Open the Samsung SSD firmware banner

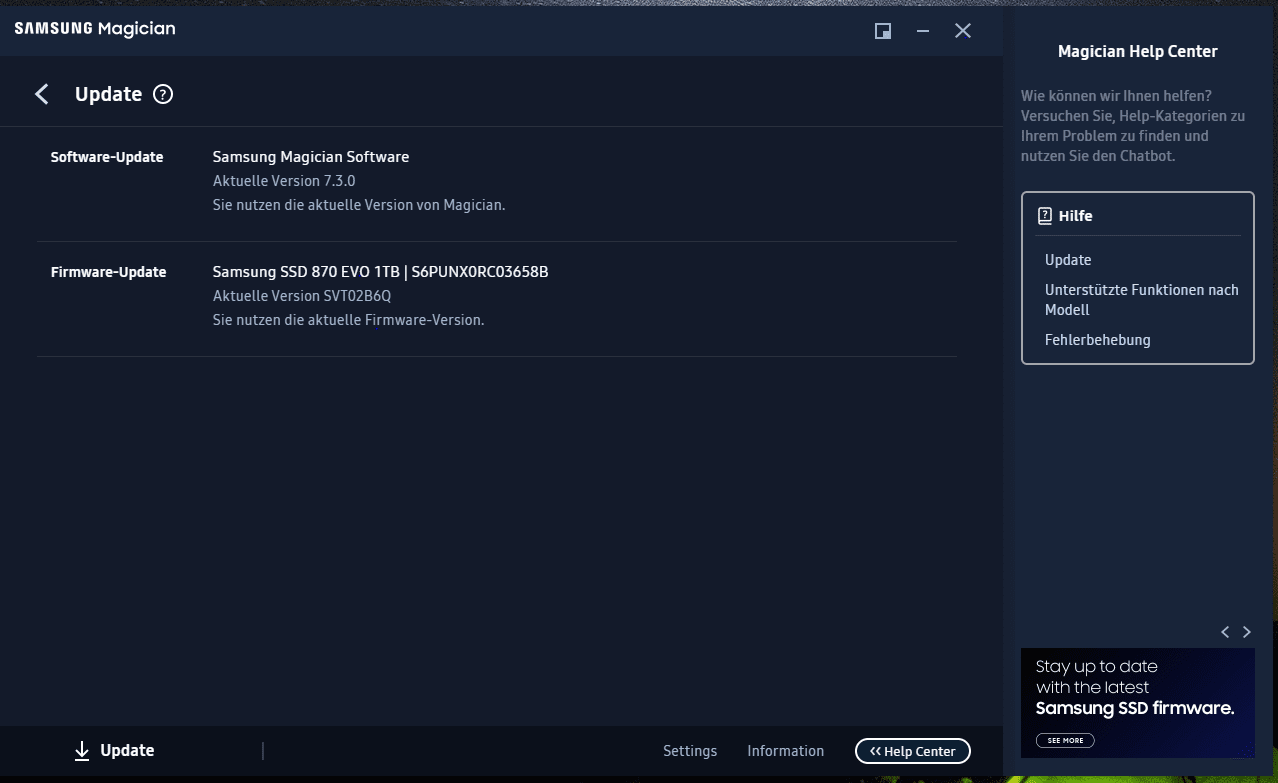[x=1138, y=703]
